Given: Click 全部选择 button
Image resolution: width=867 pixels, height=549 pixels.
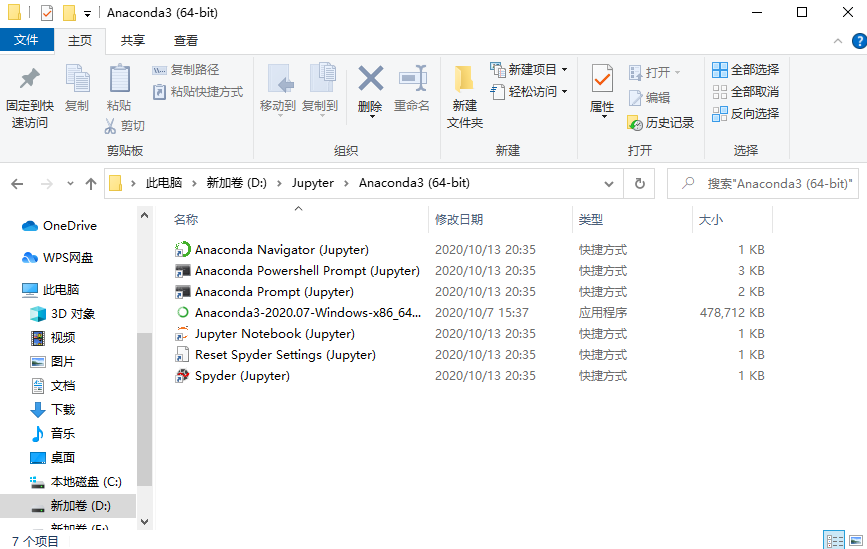Looking at the screenshot, I should point(745,70).
